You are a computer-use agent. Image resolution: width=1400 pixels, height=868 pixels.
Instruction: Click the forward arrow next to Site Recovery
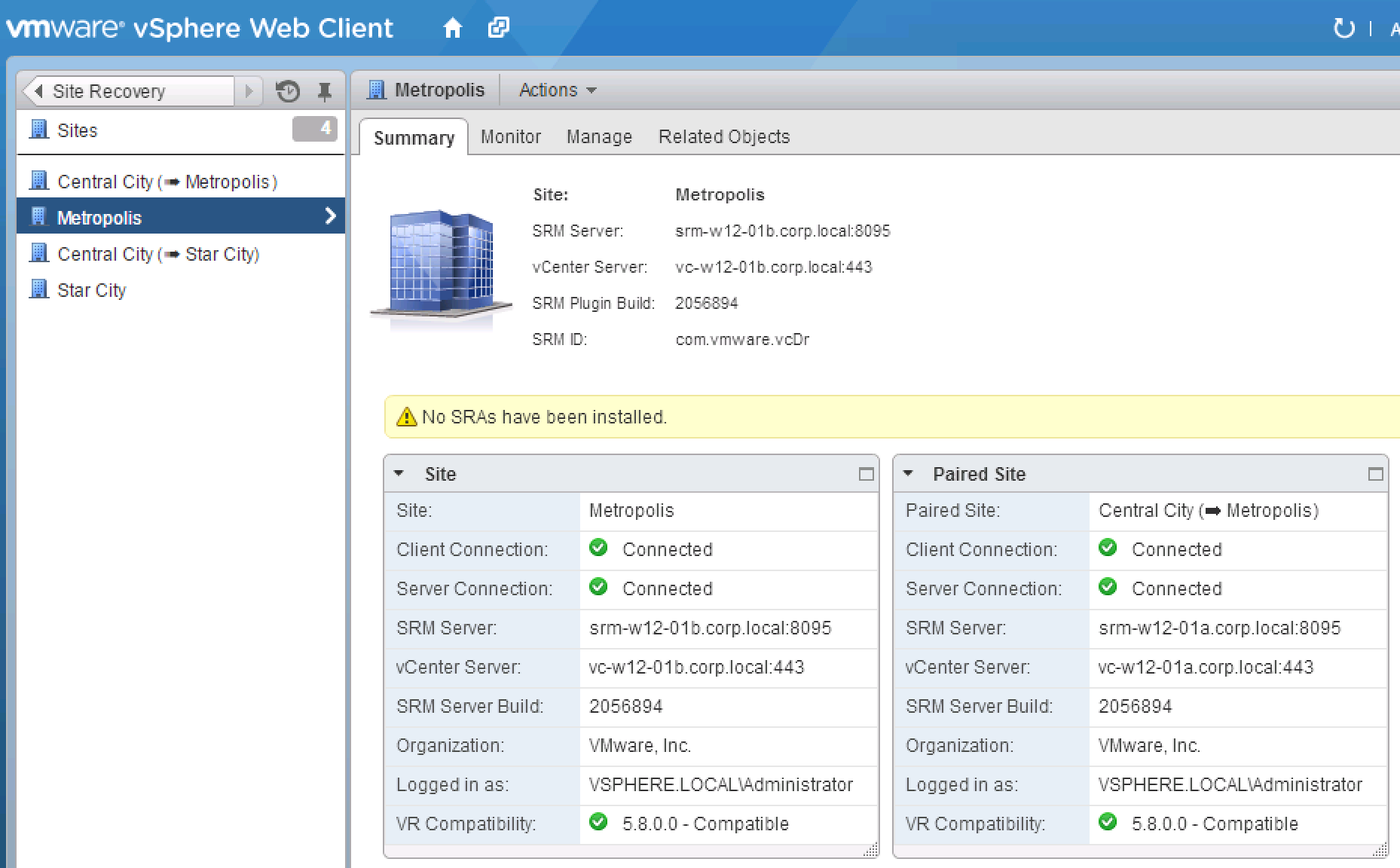point(249,91)
